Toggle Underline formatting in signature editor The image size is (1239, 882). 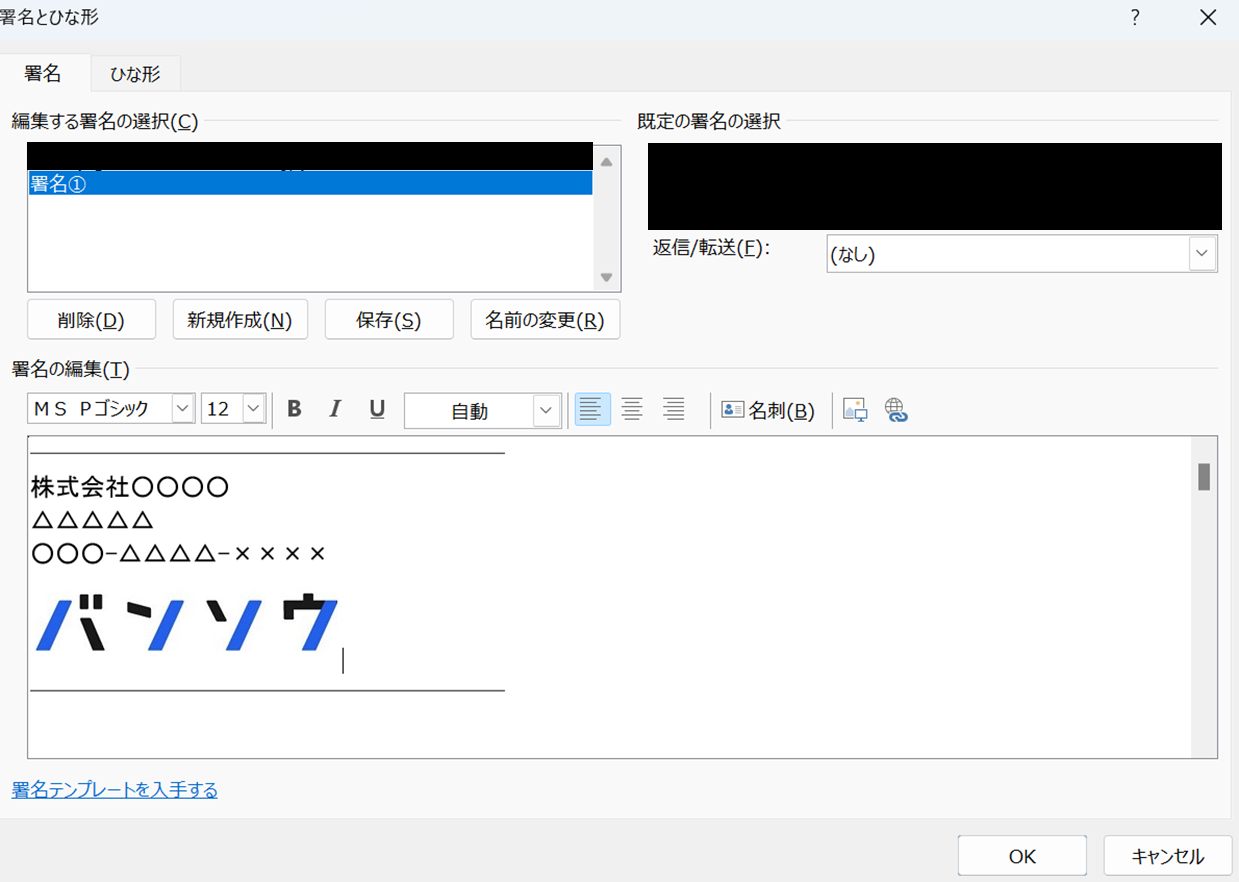(x=377, y=409)
